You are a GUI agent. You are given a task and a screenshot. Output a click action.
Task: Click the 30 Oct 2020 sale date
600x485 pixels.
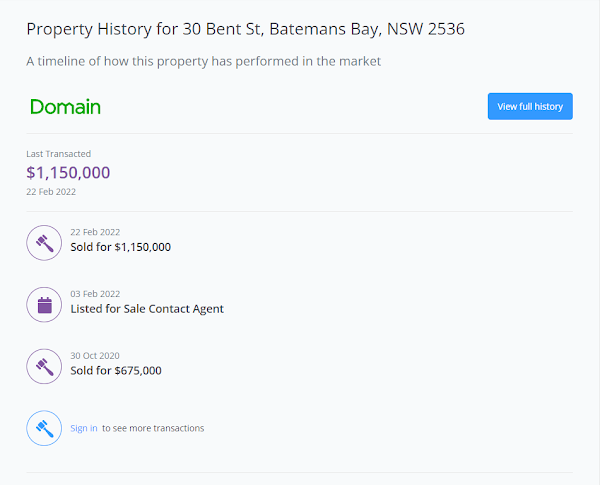(x=95, y=356)
